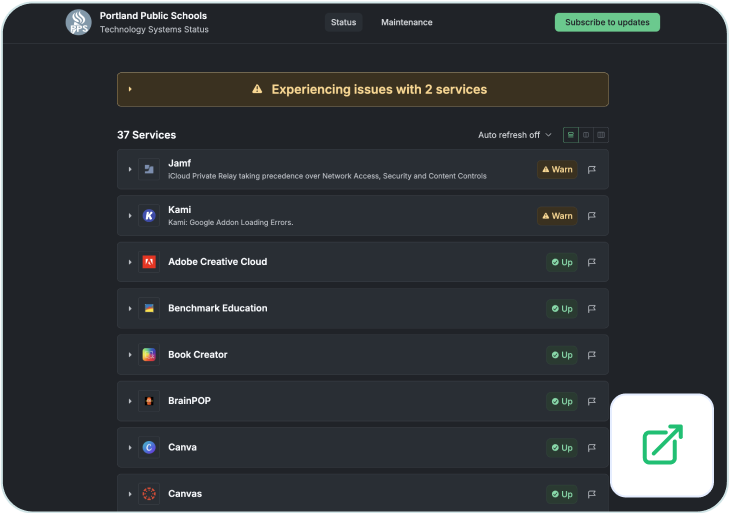The width and height of the screenshot is (729, 513).
Task: Click the Canva logo icon
Action: click(149, 447)
